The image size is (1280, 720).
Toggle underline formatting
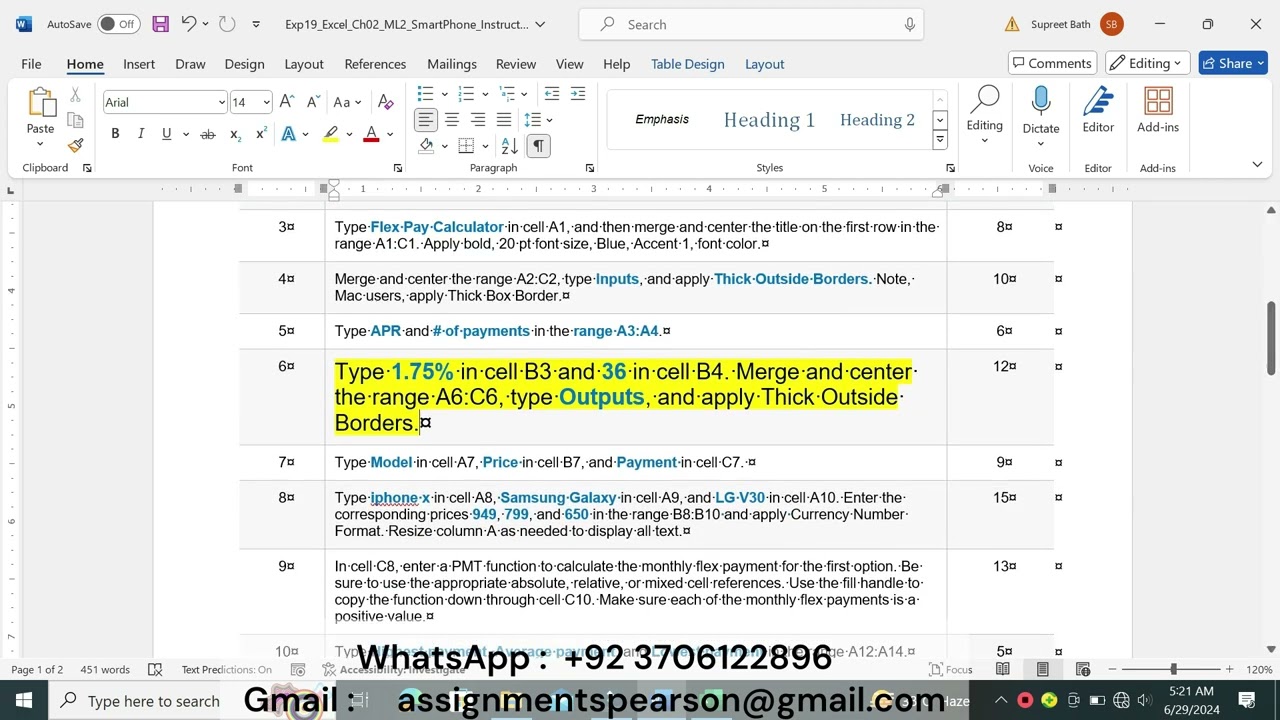[166, 134]
